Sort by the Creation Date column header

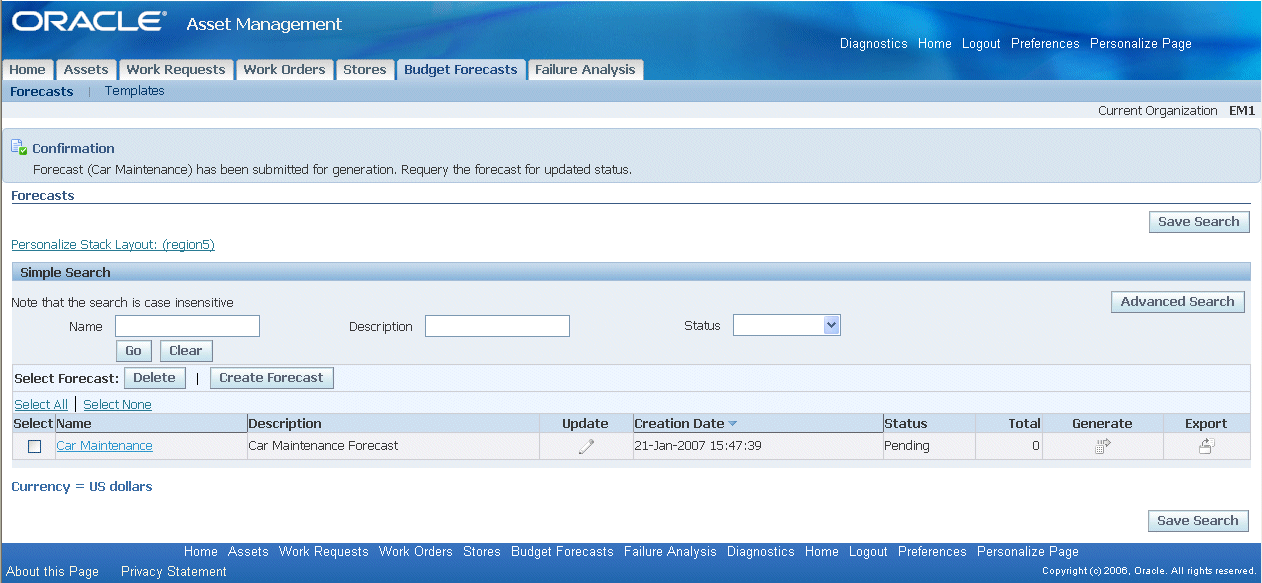[679, 424]
